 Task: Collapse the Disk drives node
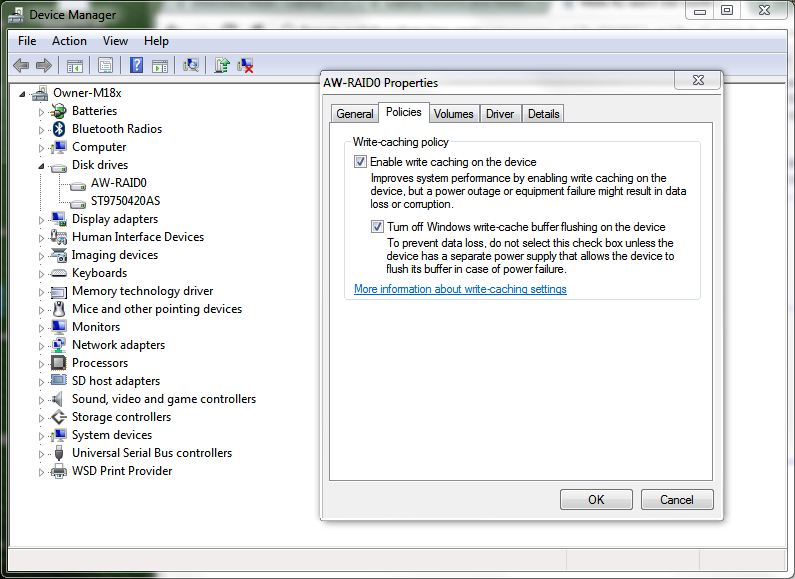(42, 166)
